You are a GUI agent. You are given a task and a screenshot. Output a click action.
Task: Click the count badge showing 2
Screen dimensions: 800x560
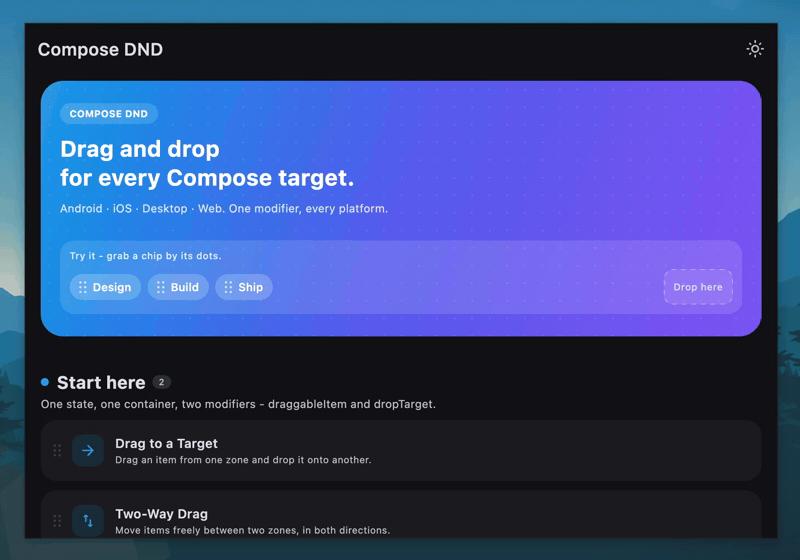(x=161, y=382)
